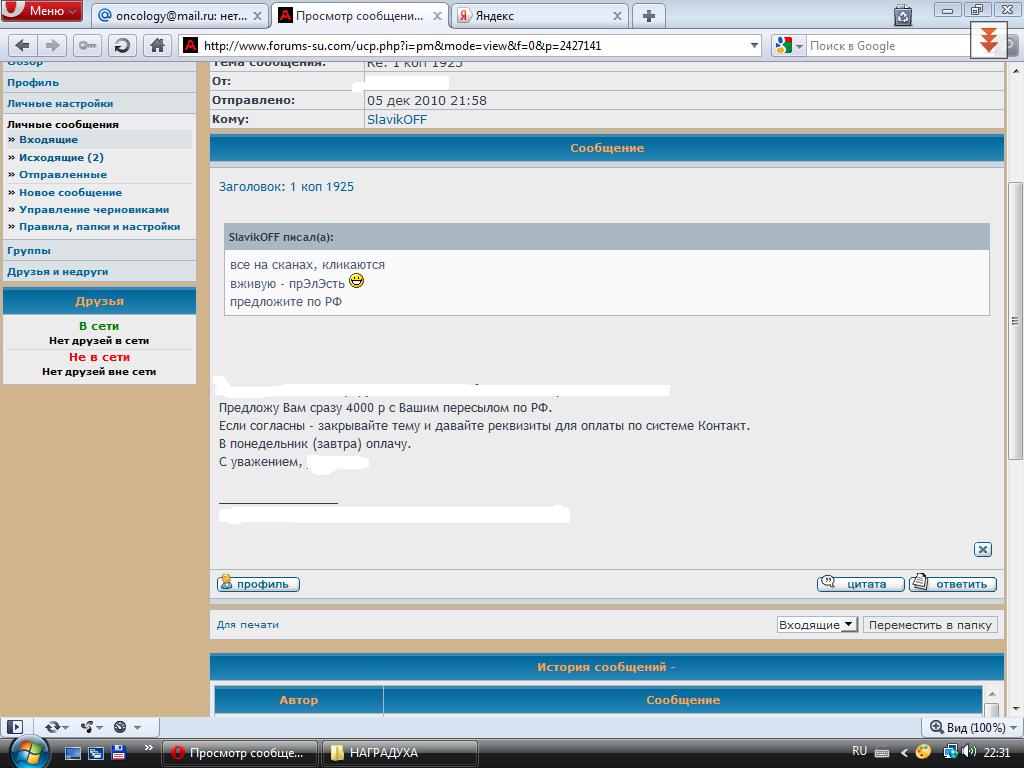Close the Просмотр сообщений tab

coord(437,16)
